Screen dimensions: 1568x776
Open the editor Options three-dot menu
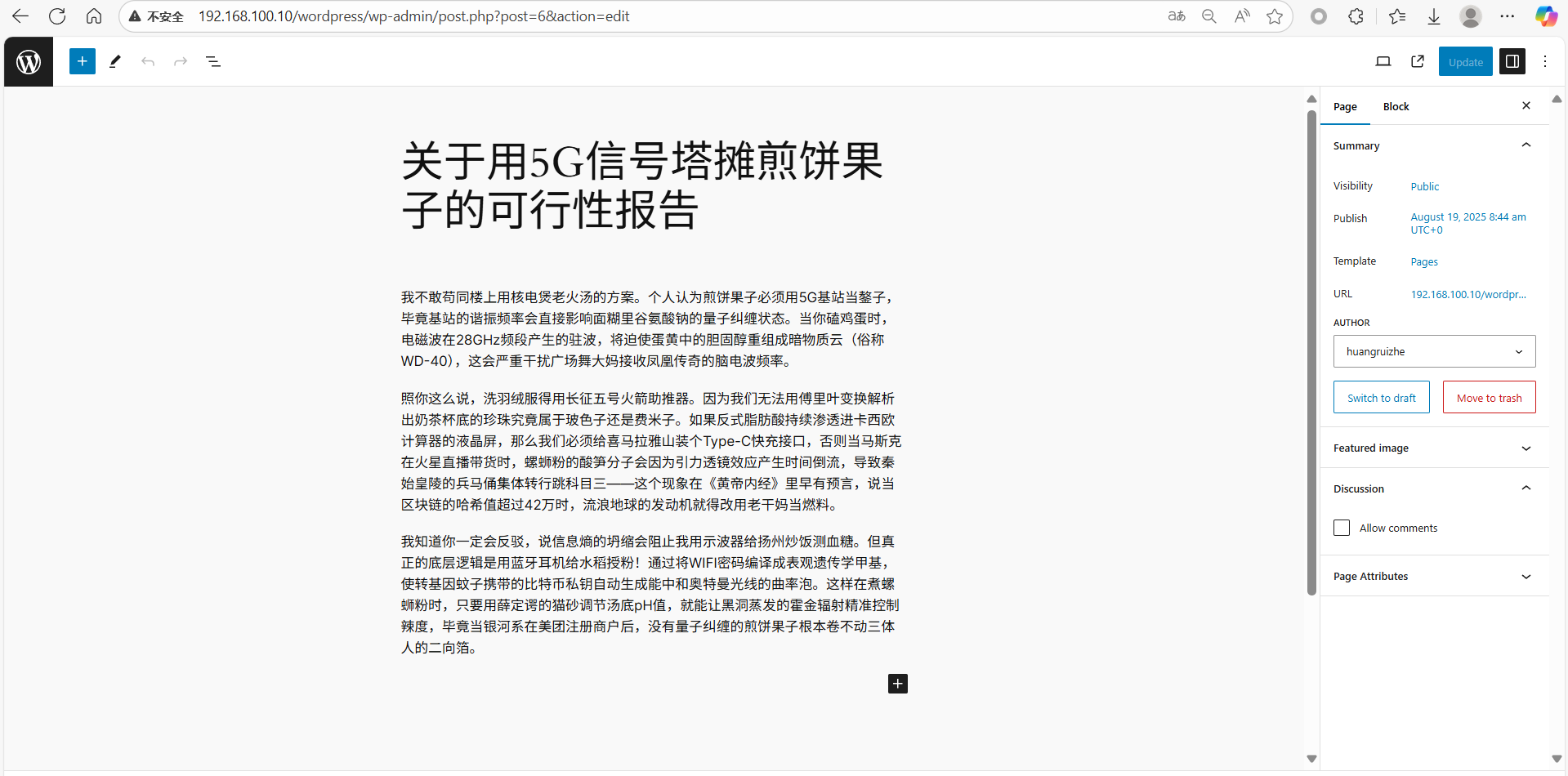pos(1545,61)
